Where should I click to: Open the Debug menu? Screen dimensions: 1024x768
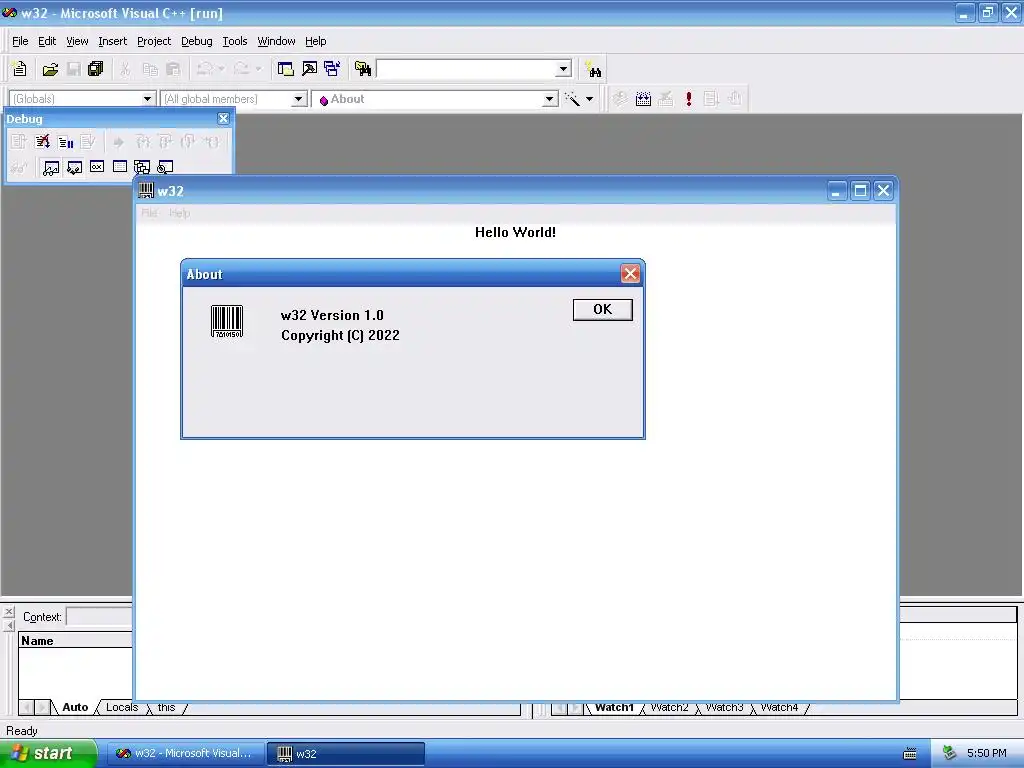tap(197, 41)
